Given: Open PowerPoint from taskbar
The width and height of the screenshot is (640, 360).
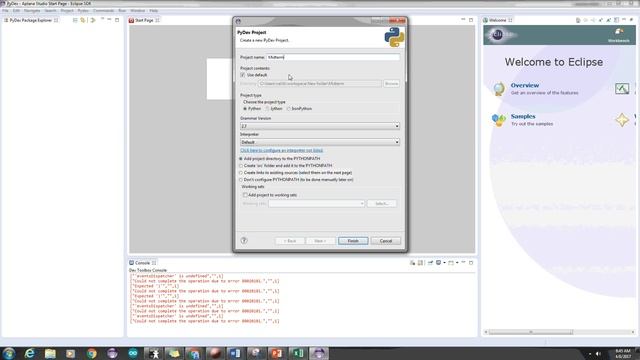Looking at the screenshot, I should [x=277, y=353].
